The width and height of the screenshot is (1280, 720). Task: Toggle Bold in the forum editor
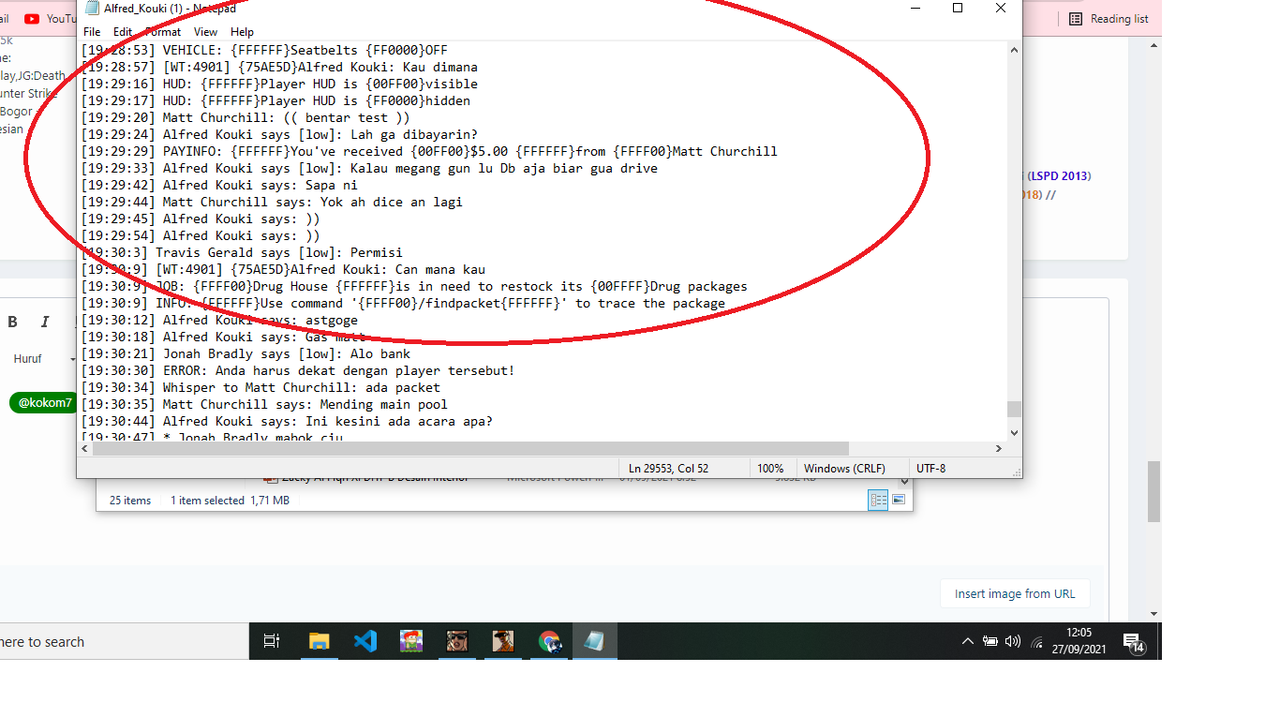tap(13, 322)
